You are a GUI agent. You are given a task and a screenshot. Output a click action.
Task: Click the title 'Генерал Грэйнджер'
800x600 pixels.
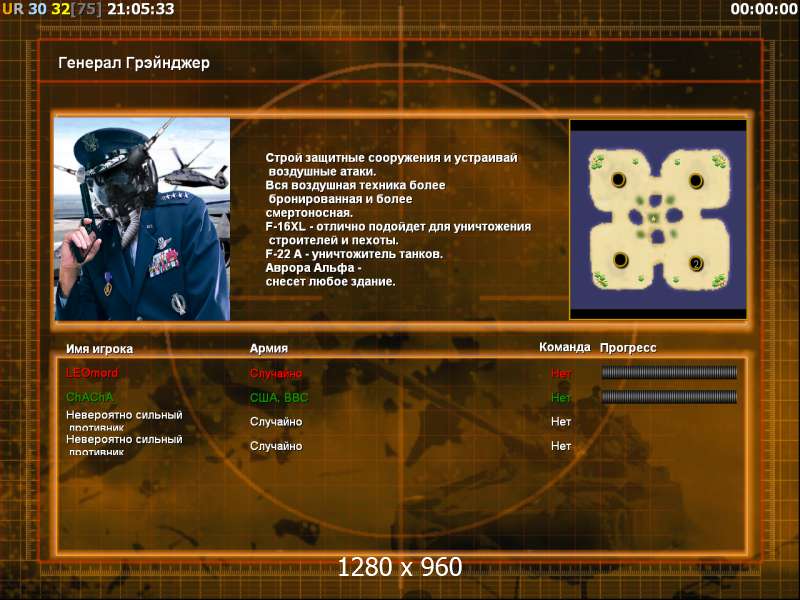134,63
